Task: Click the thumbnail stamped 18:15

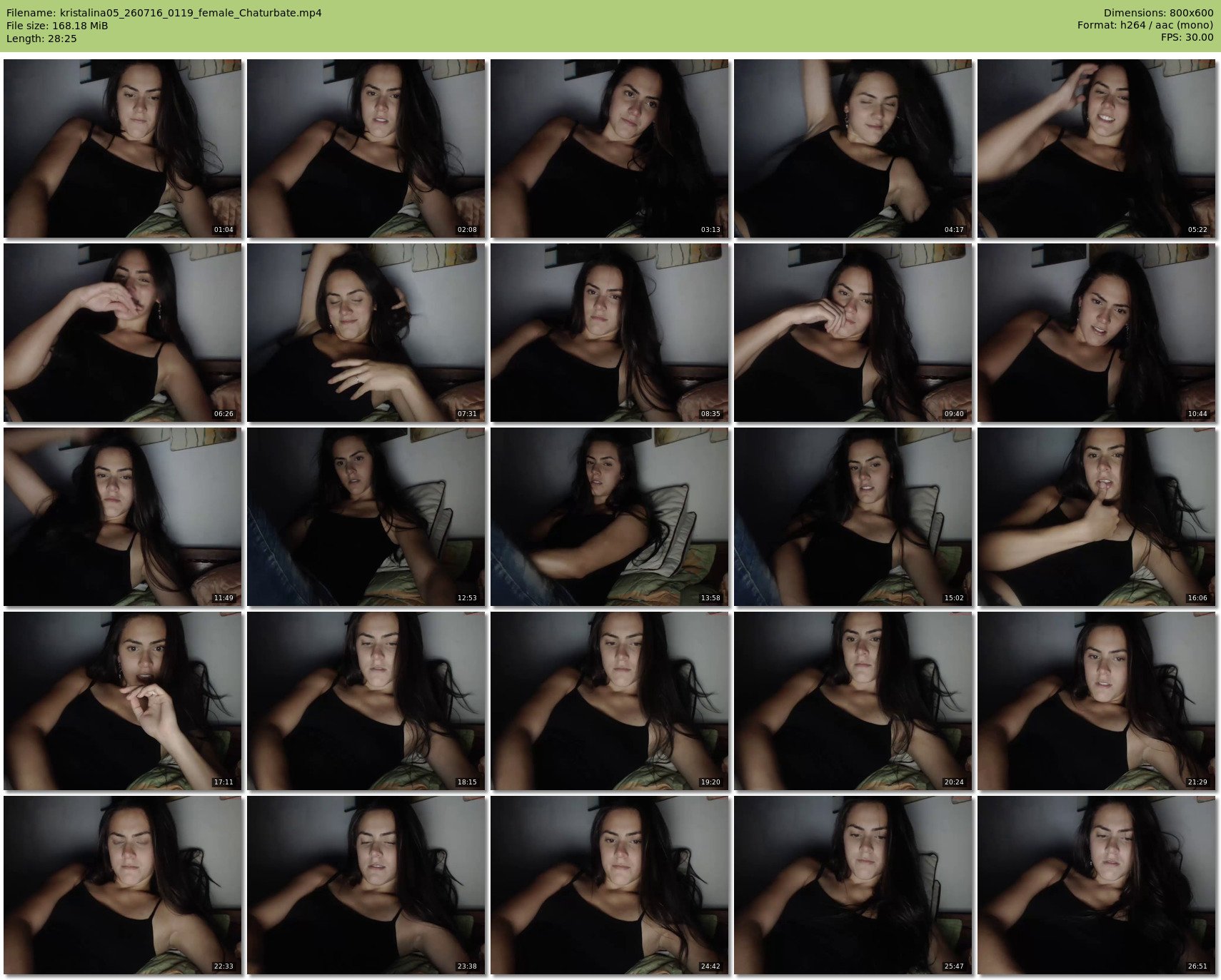Action: click(366, 701)
